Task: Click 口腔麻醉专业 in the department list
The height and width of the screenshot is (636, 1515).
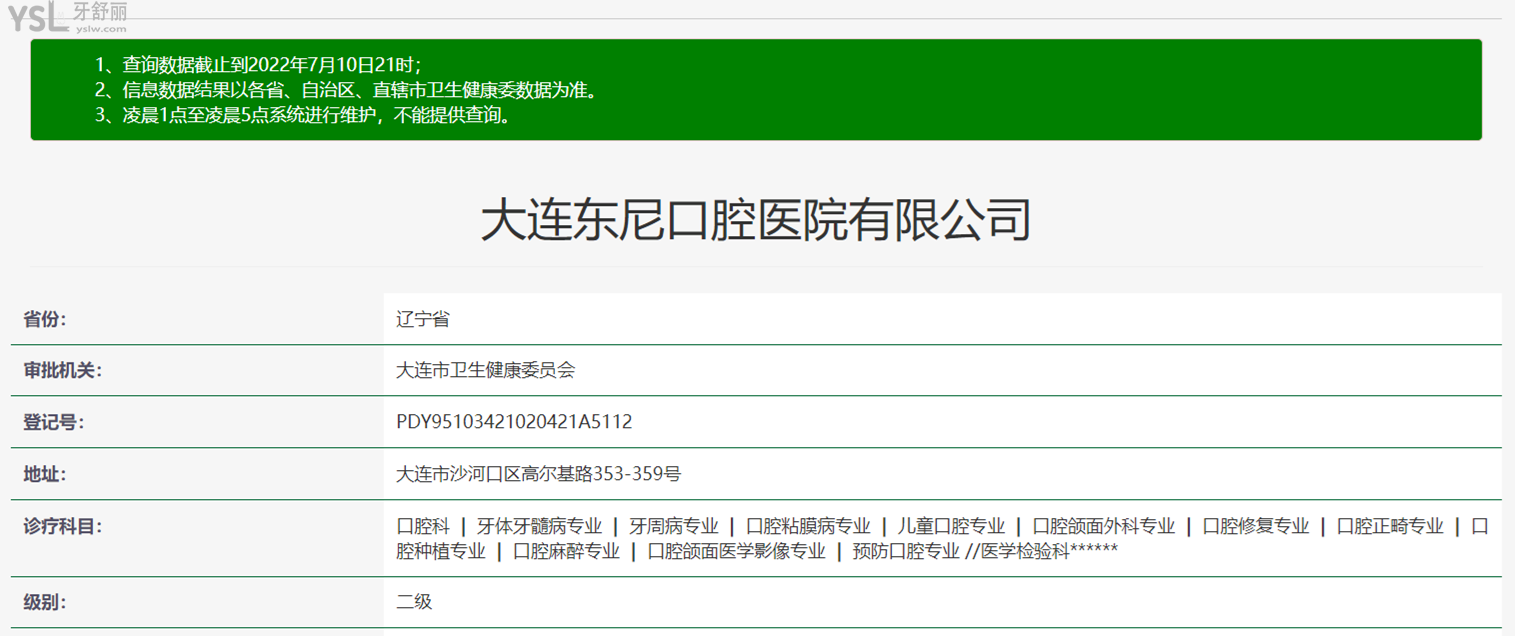Action: click(x=567, y=551)
